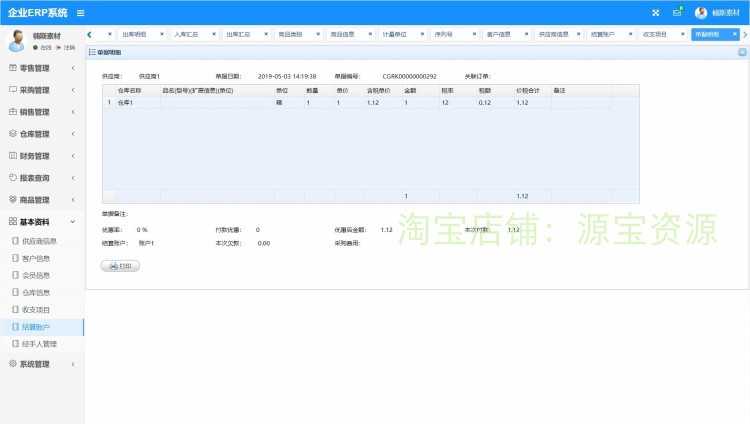Screen dimensions: 750x424
Task: Switch to the 出库汇总 tab
Action: (238, 34)
